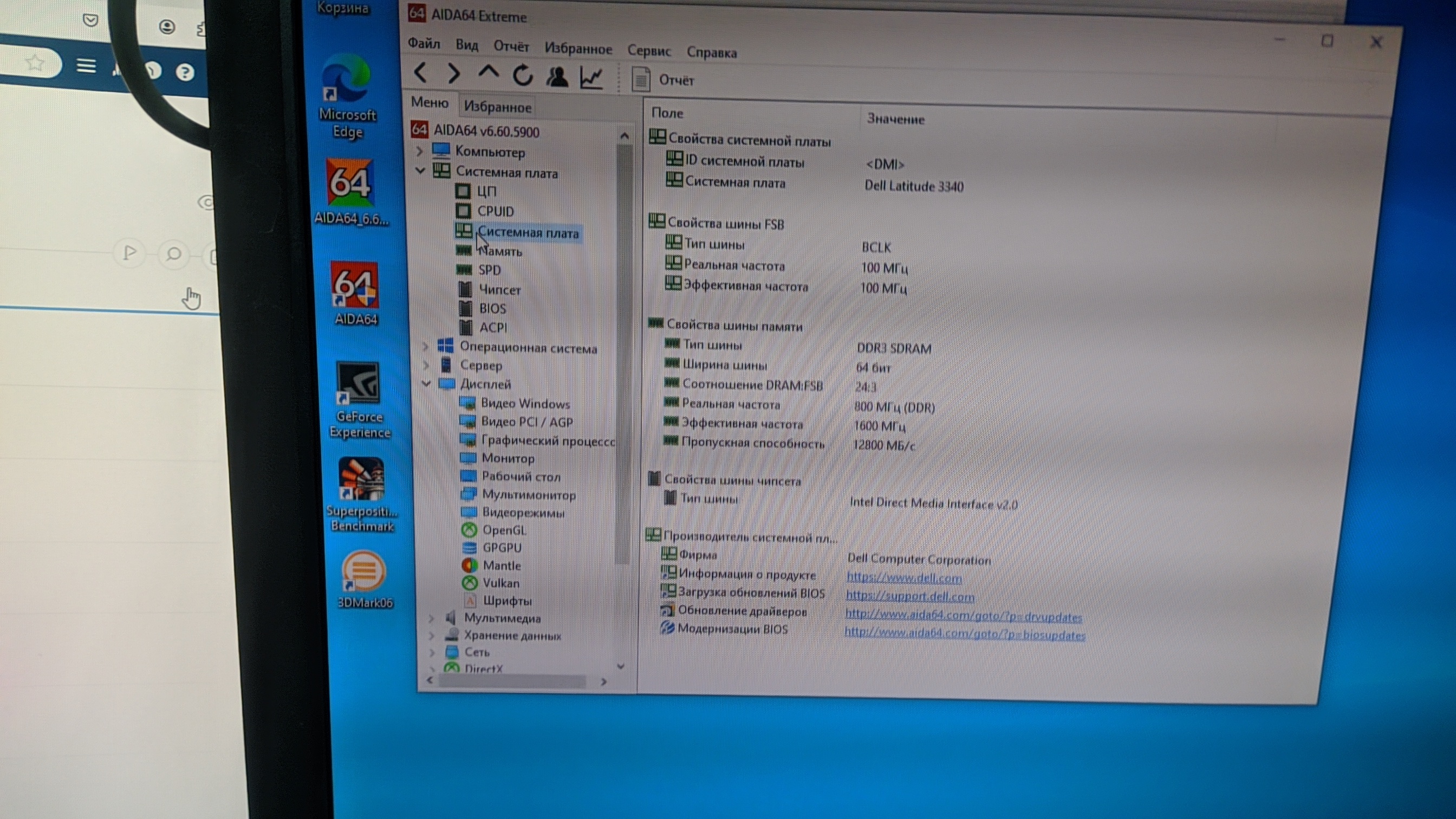1456x819 pixels.
Task: Expand the Компьютер tree node
Action: coord(419,151)
